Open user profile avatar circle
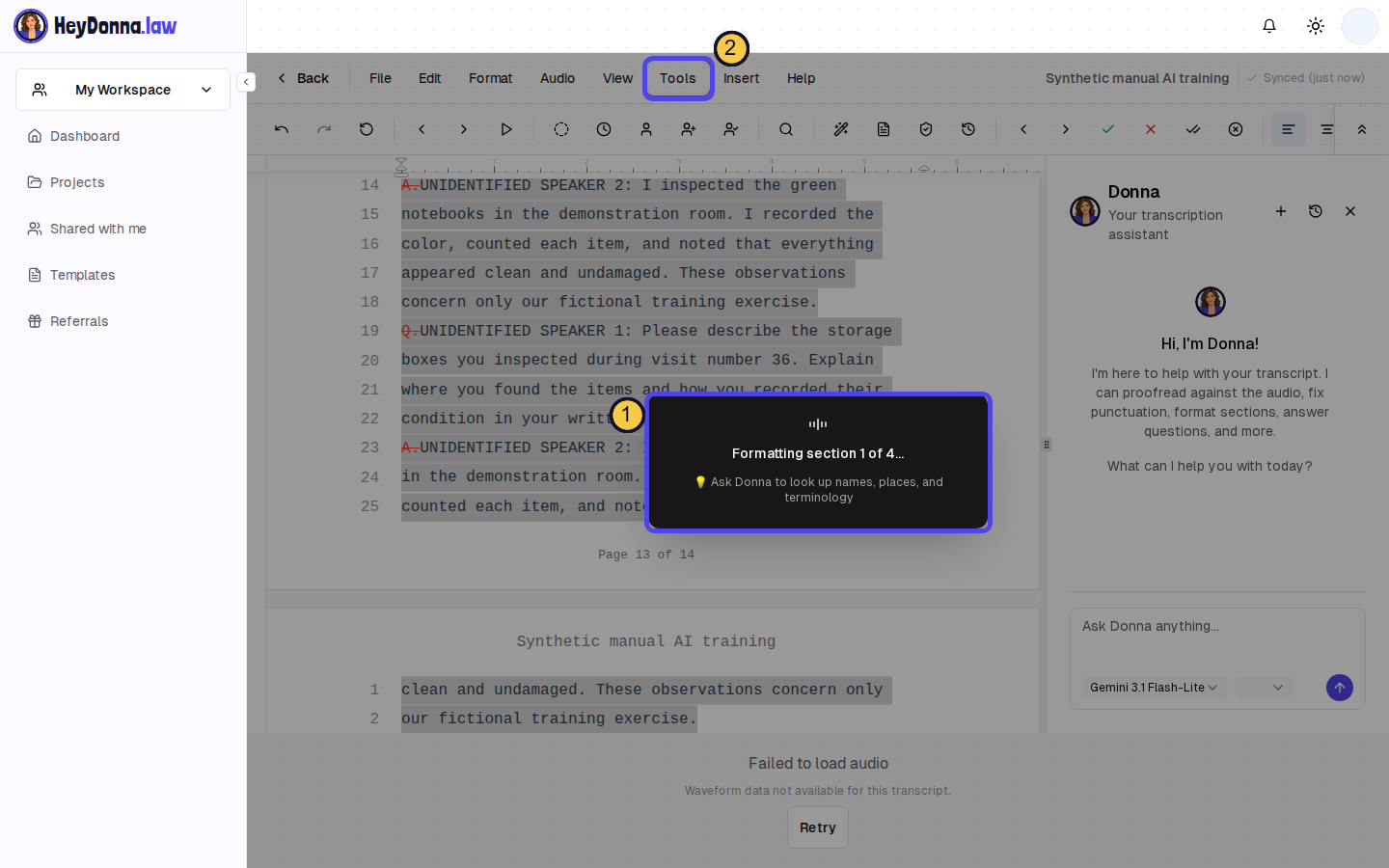This screenshot has height=868, width=1389. pyautogui.click(x=1360, y=26)
